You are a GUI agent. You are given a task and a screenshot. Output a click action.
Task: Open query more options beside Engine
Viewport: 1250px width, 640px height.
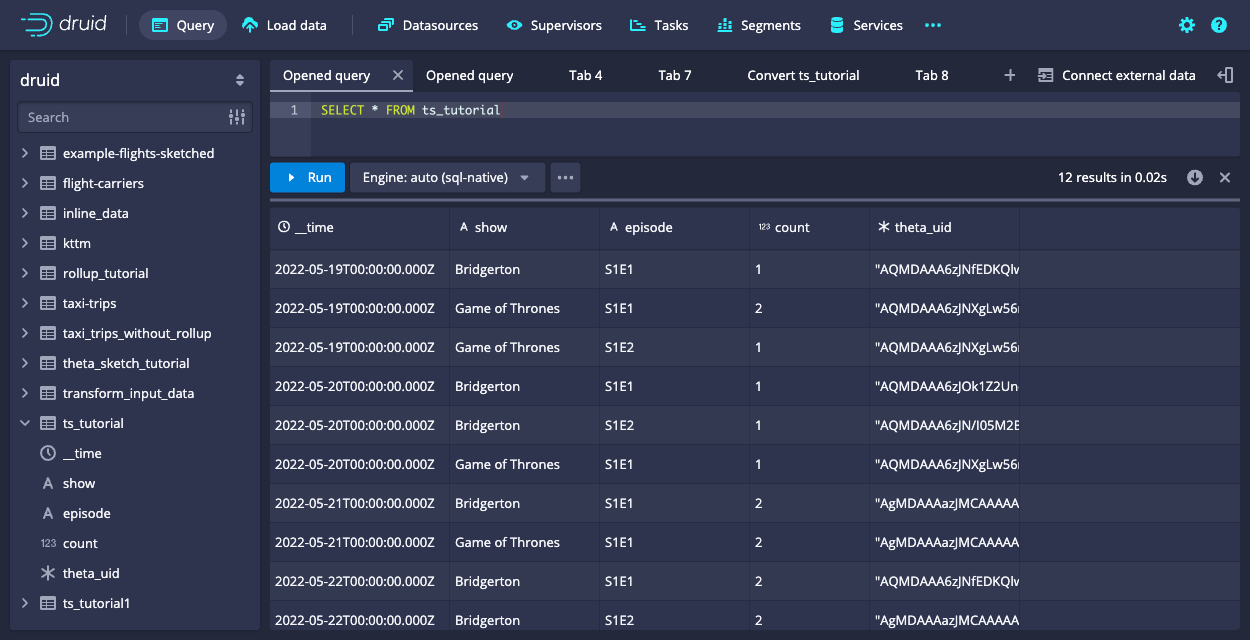(565, 177)
